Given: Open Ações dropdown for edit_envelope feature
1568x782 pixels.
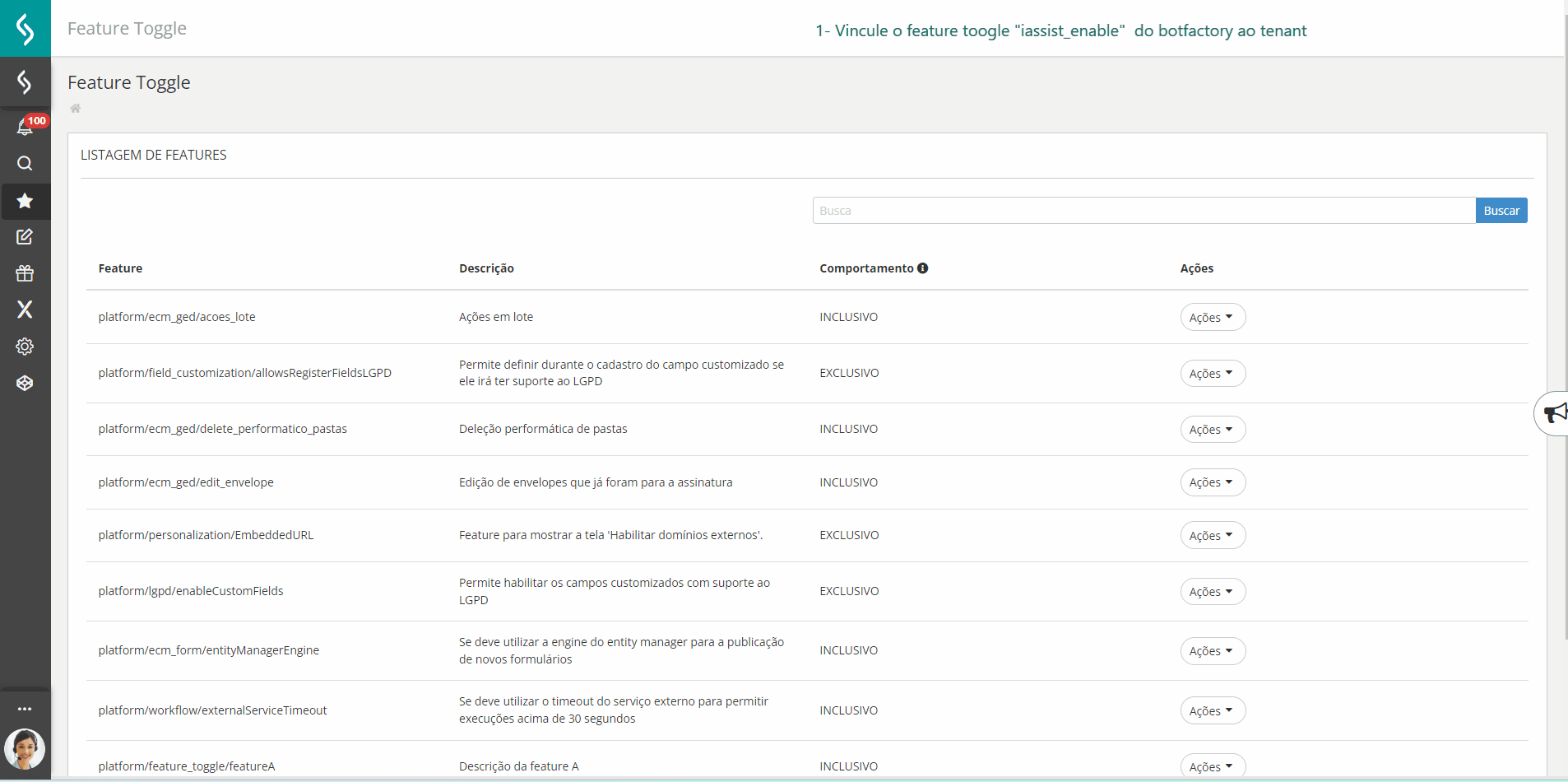Looking at the screenshot, I should tap(1212, 482).
